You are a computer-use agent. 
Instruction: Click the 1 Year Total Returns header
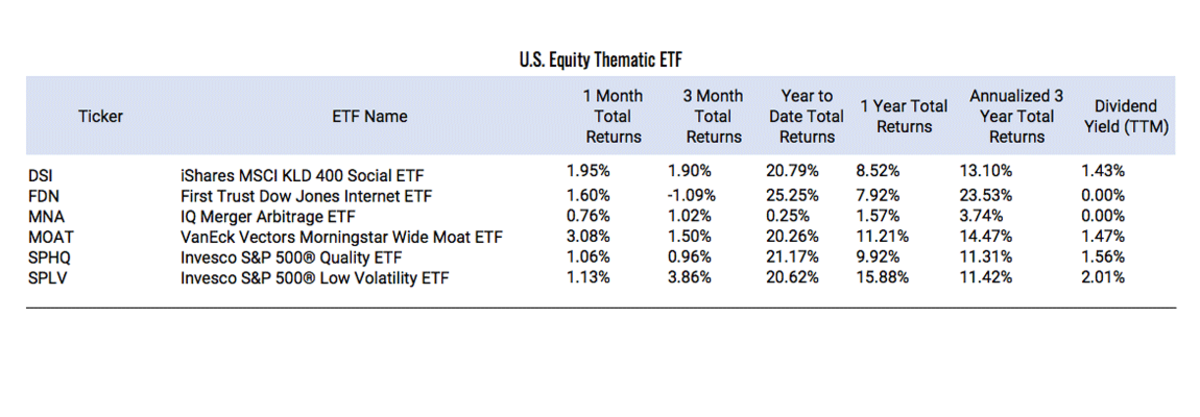point(903,116)
